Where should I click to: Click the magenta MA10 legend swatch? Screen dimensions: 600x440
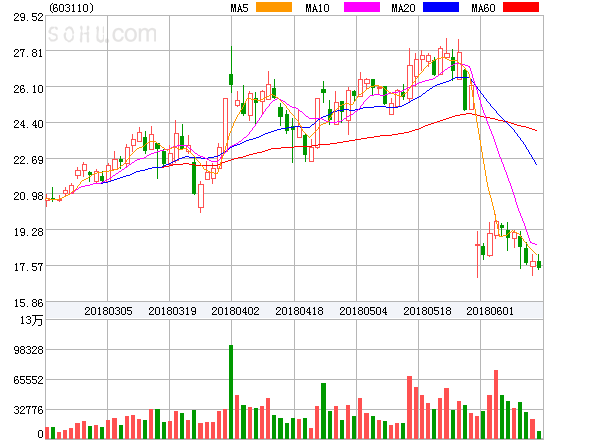362,7
